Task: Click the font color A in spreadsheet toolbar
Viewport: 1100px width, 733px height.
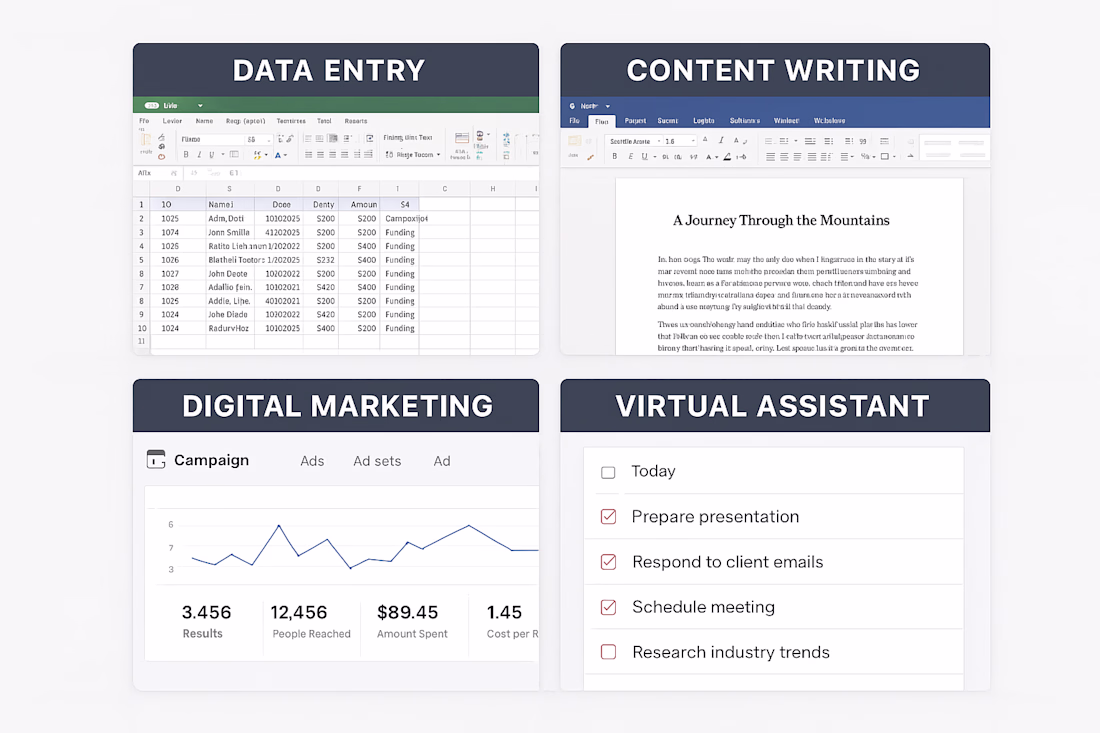Action: (278, 155)
